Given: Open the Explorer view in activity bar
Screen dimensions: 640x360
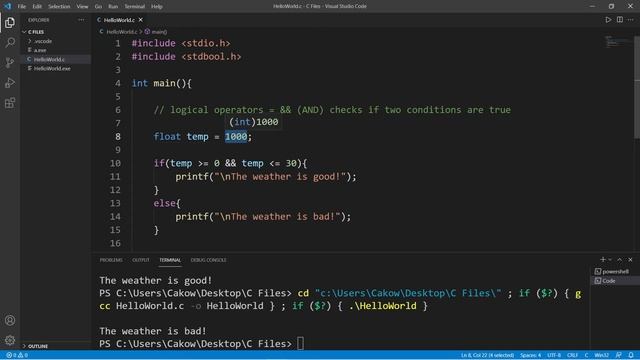Looking at the screenshot, I should pos(10,22).
